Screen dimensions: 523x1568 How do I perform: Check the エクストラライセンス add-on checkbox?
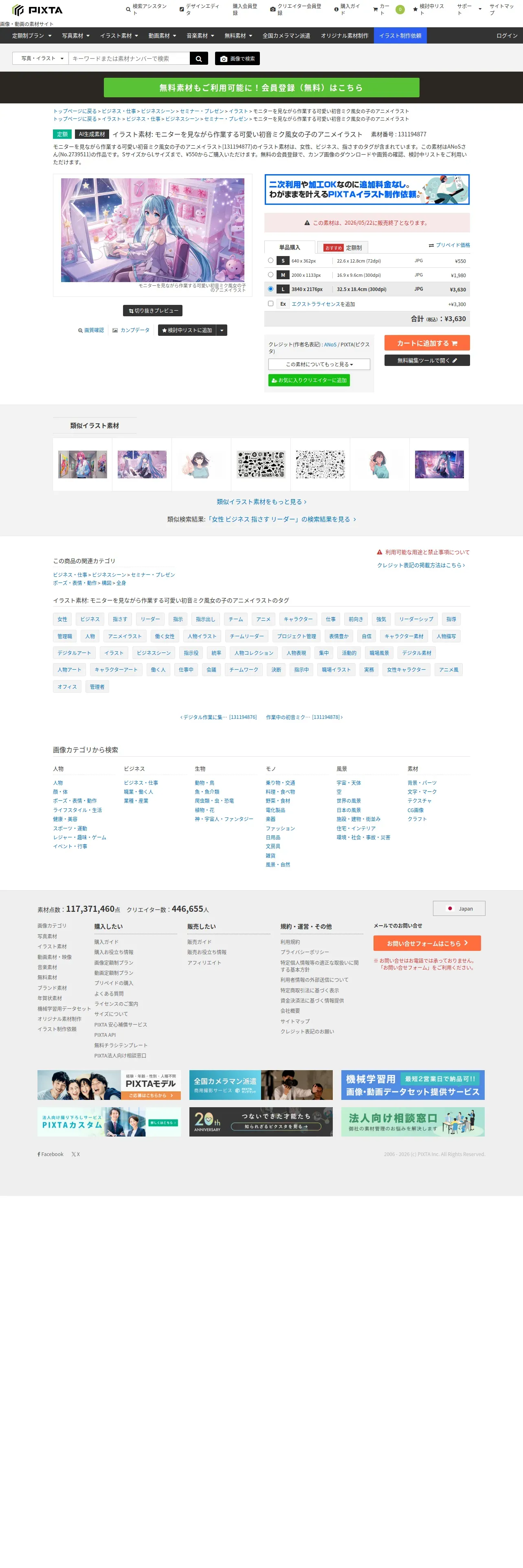click(270, 303)
